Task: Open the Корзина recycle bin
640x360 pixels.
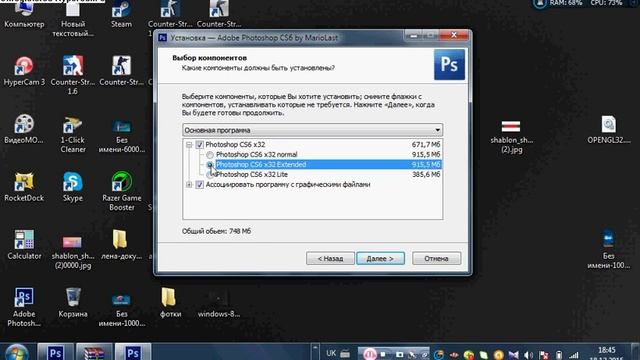Action: pyautogui.click(x=73, y=303)
